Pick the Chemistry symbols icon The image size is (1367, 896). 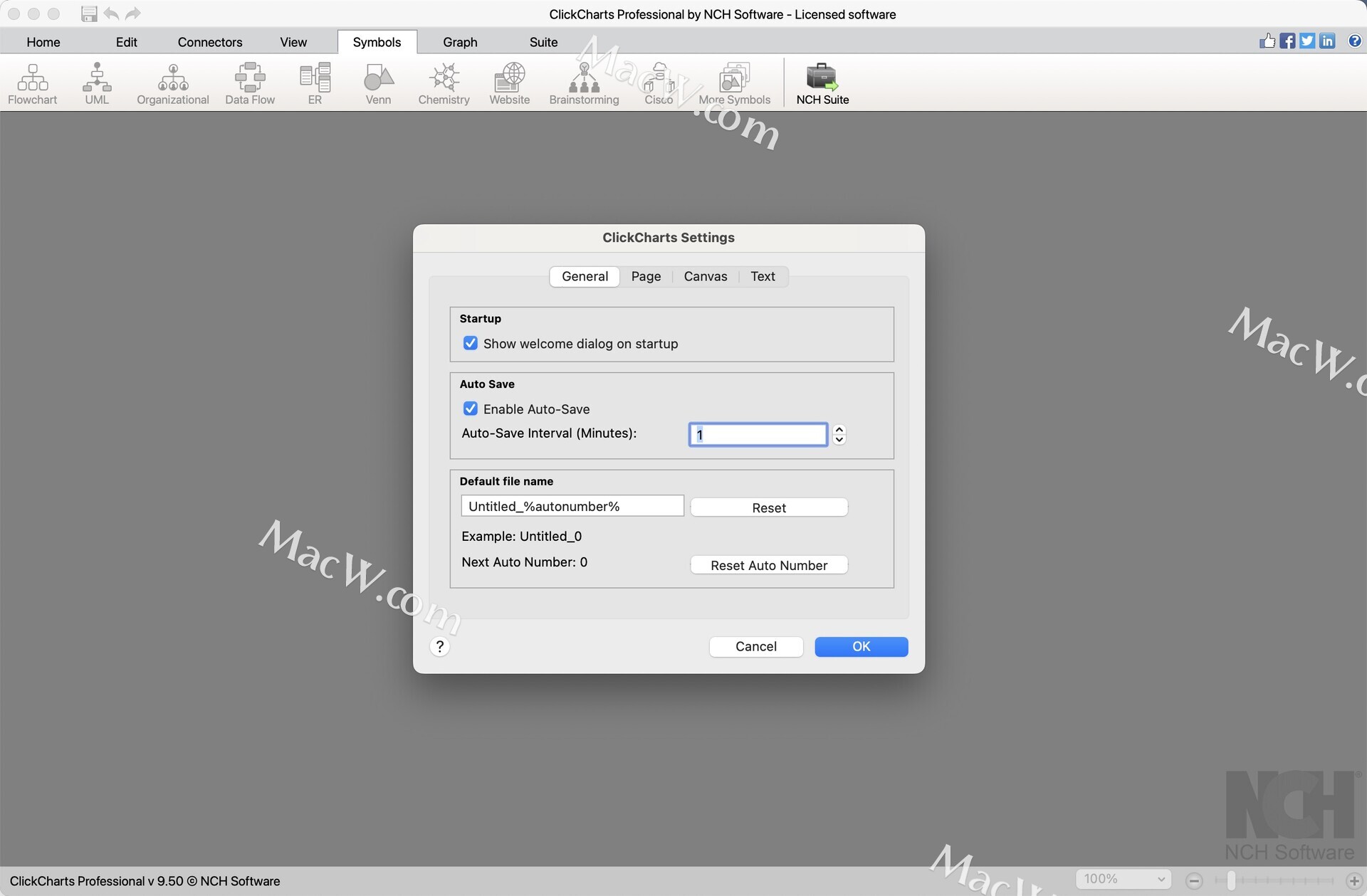[444, 83]
